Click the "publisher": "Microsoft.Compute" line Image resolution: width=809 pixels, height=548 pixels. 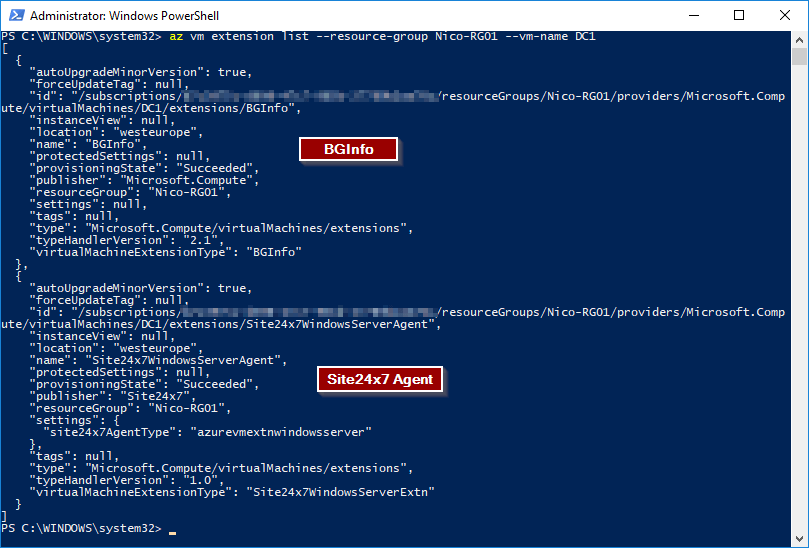[144, 180]
